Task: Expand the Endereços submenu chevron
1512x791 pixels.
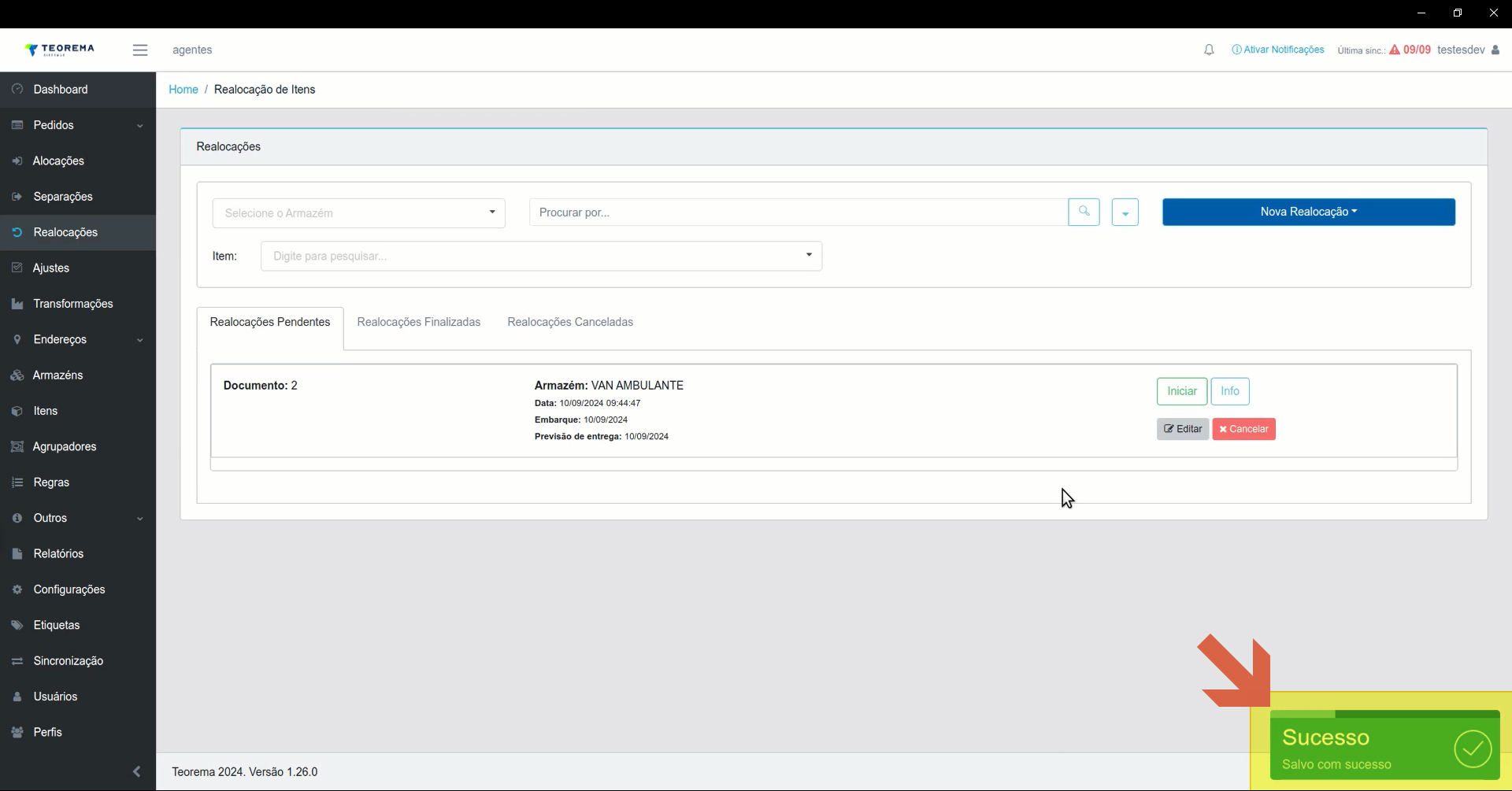Action: [x=140, y=340]
